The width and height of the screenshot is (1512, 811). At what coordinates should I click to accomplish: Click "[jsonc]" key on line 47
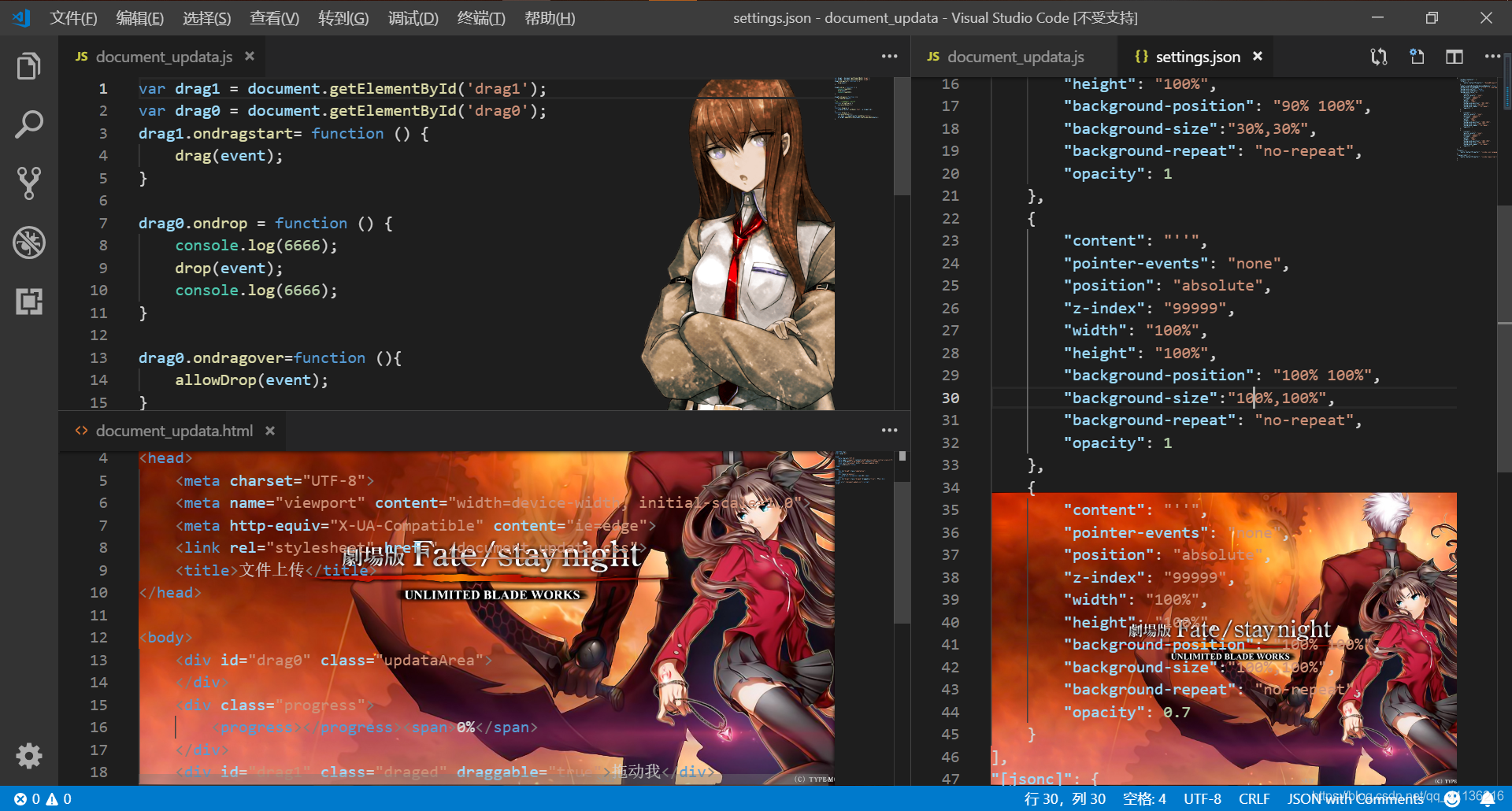(1032, 779)
